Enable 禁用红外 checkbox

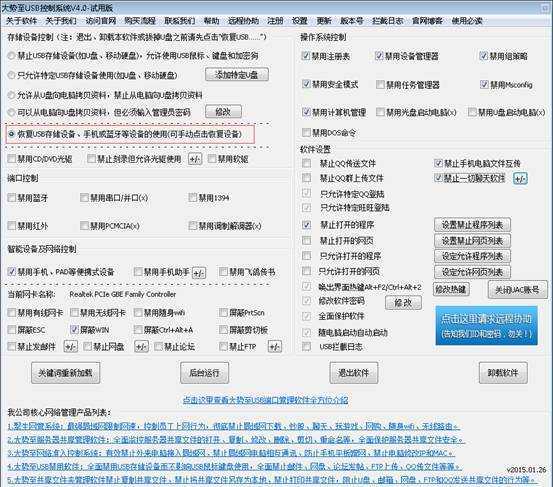12,226
